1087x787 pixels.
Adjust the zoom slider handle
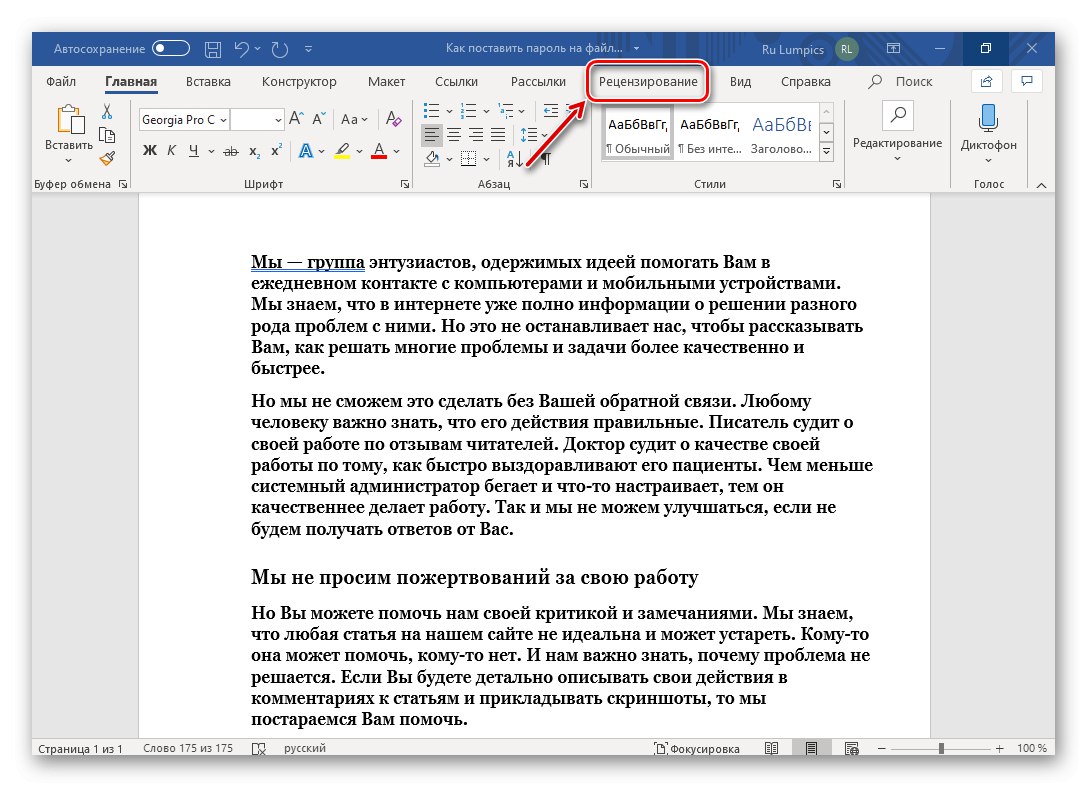(x=943, y=747)
